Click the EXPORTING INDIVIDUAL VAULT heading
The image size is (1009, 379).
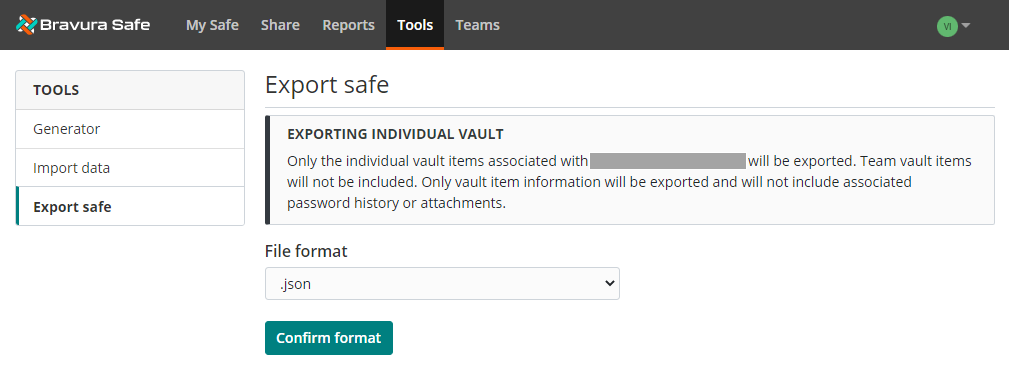coord(395,134)
